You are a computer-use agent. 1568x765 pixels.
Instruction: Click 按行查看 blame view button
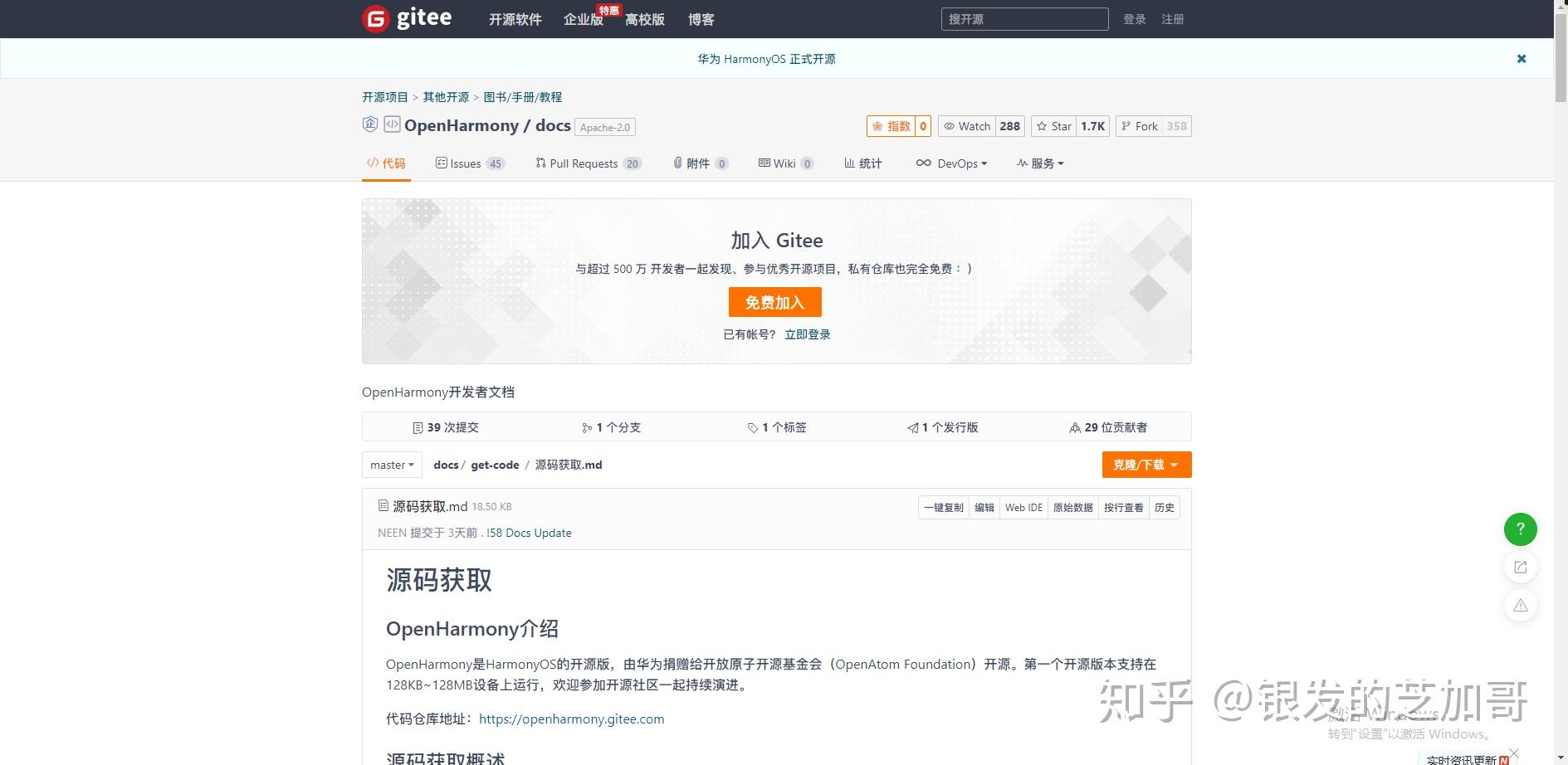click(x=1124, y=508)
